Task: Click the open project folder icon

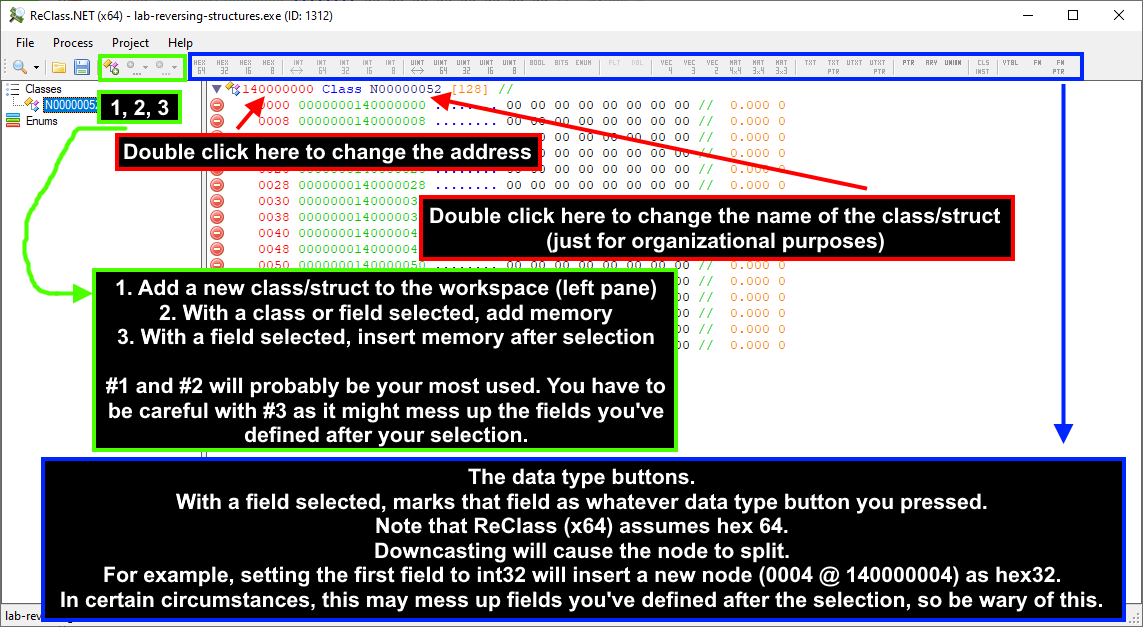Action: pyautogui.click(x=59, y=68)
